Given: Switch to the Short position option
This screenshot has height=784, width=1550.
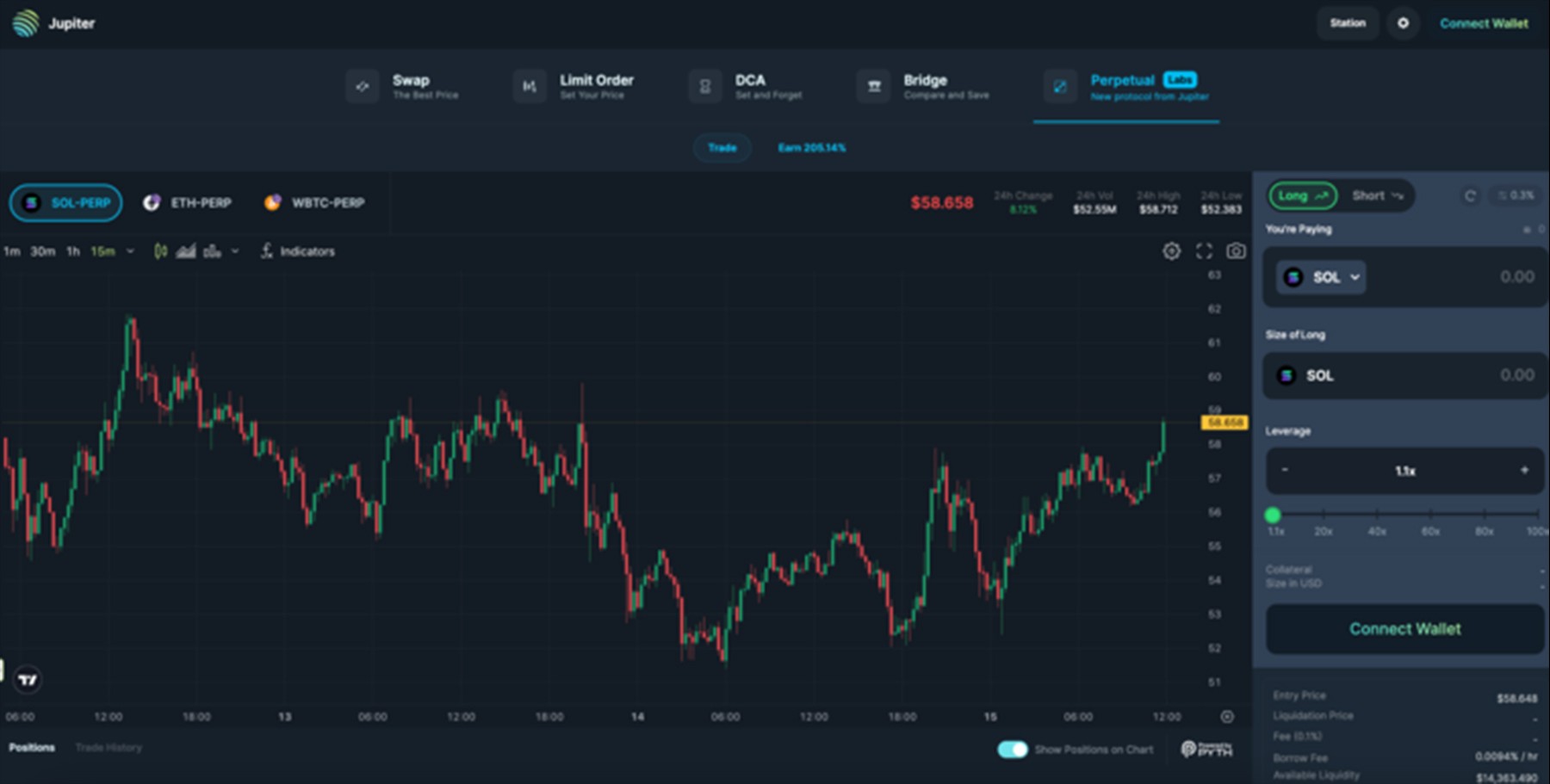Looking at the screenshot, I should pos(1377,196).
